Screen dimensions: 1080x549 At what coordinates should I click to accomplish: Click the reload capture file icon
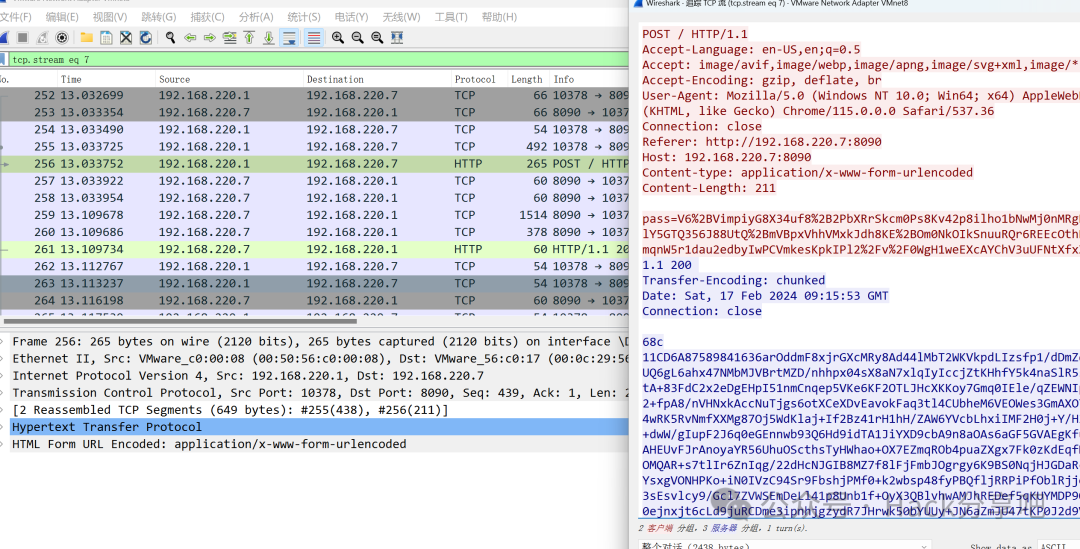[146, 38]
